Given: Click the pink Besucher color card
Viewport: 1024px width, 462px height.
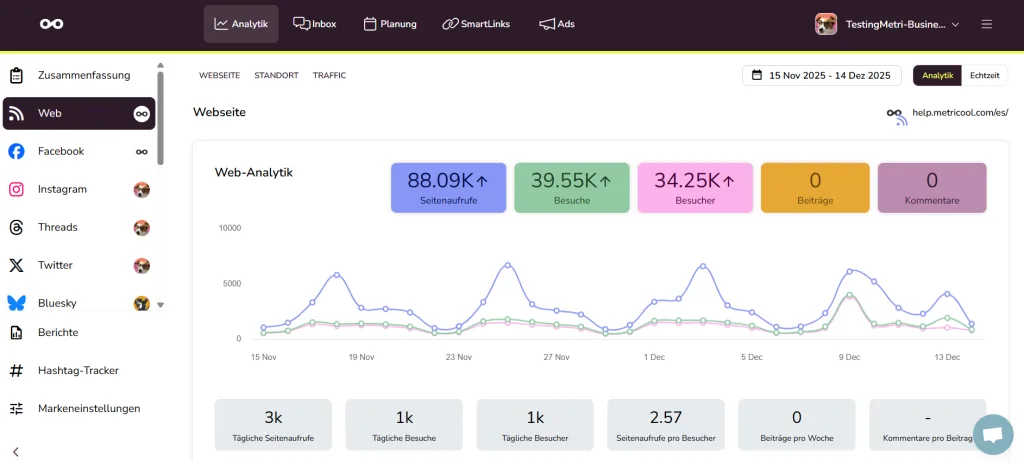Looking at the screenshot, I should [x=694, y=188].
